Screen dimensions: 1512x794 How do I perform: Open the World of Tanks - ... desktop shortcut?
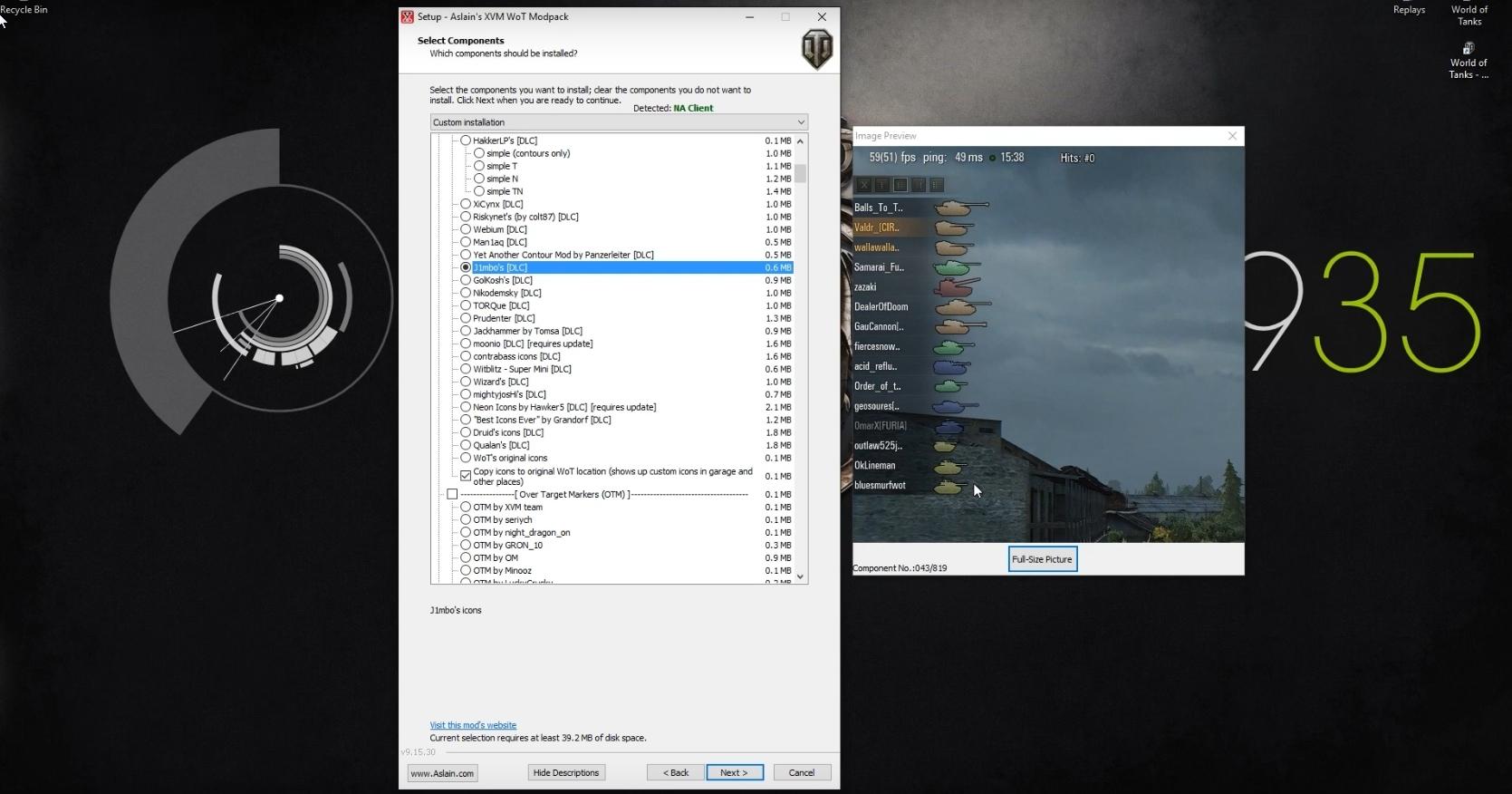pos(1469,61)
